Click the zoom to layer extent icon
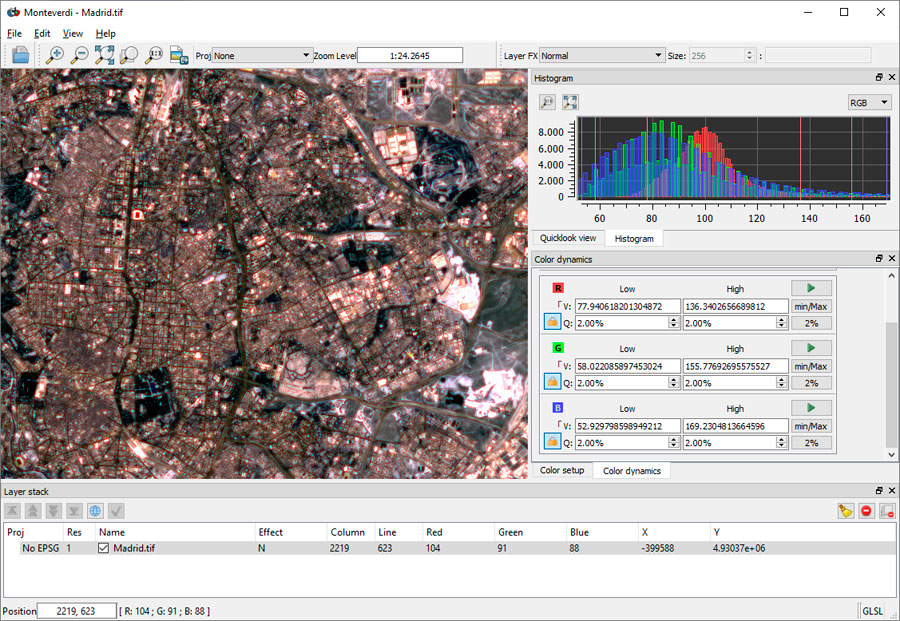 tap(129, 56)
